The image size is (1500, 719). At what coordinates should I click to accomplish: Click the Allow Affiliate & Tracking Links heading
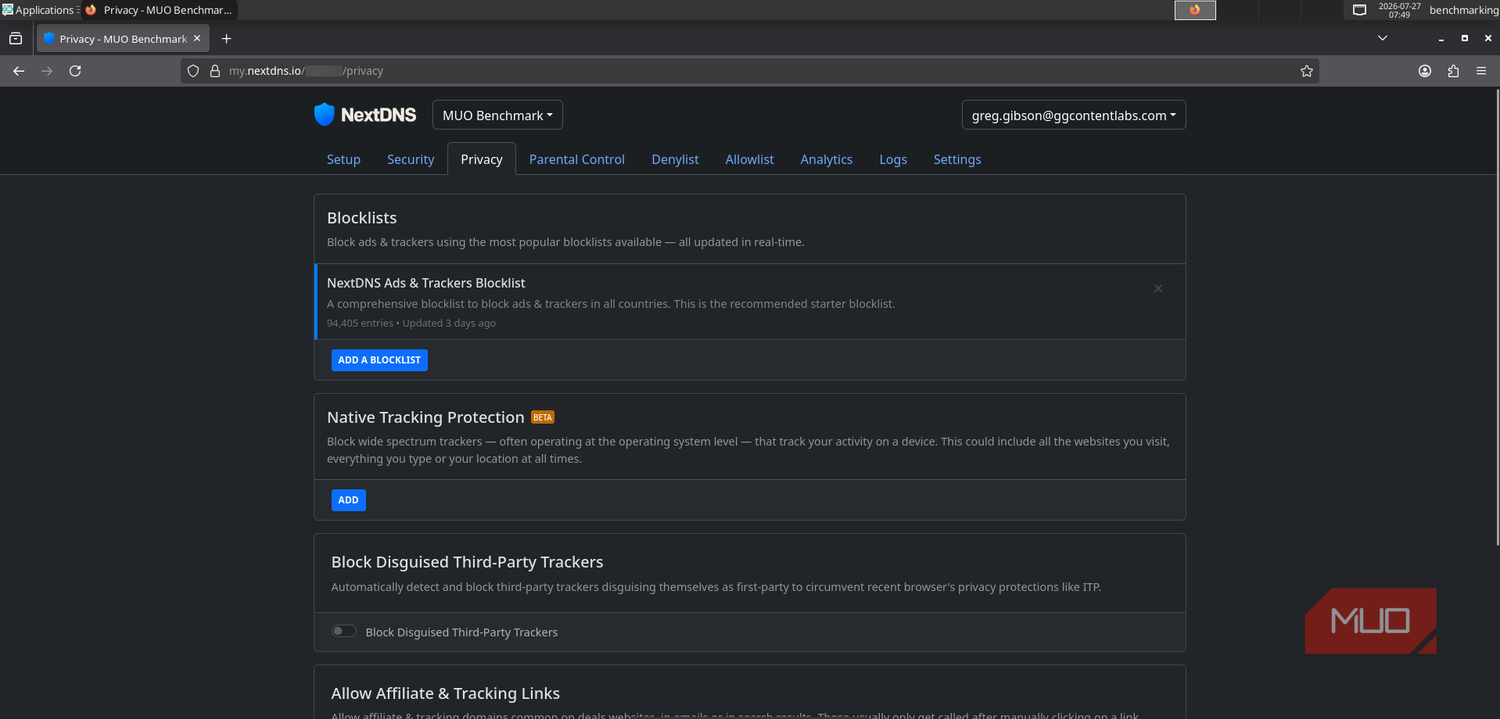coord(445,694)
